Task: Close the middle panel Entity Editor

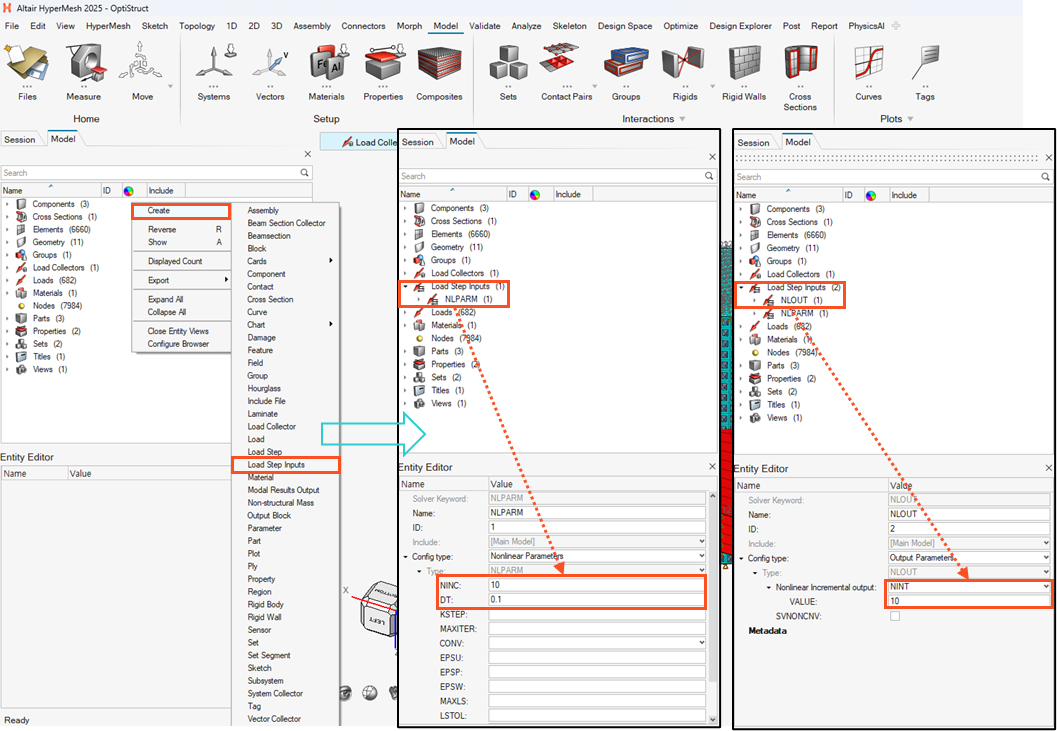Action: [713, 467]
